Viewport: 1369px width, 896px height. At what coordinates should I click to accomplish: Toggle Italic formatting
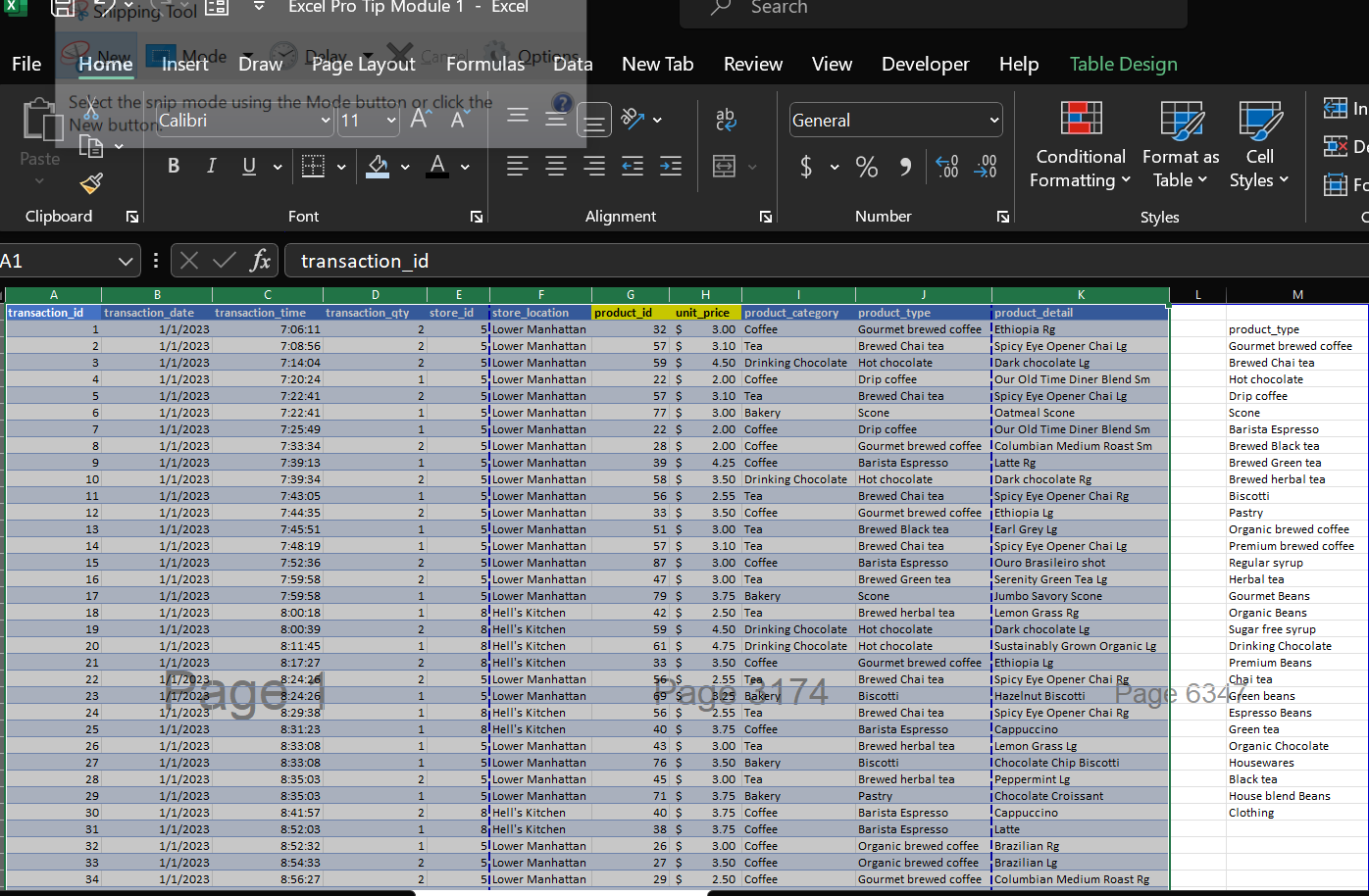click(x=211, y=166)
